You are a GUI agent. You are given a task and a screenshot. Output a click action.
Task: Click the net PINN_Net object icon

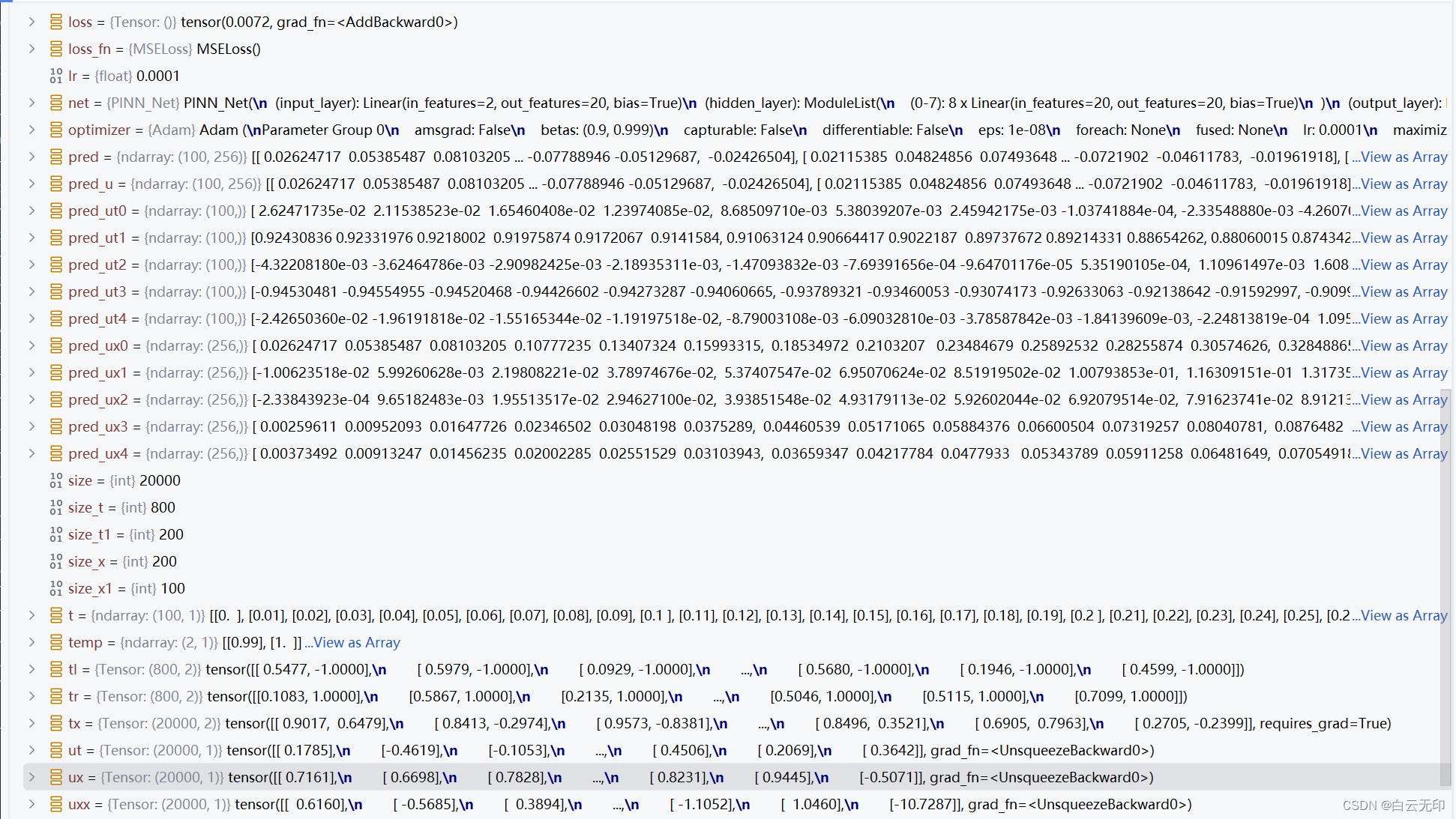(x=56, y=103)
